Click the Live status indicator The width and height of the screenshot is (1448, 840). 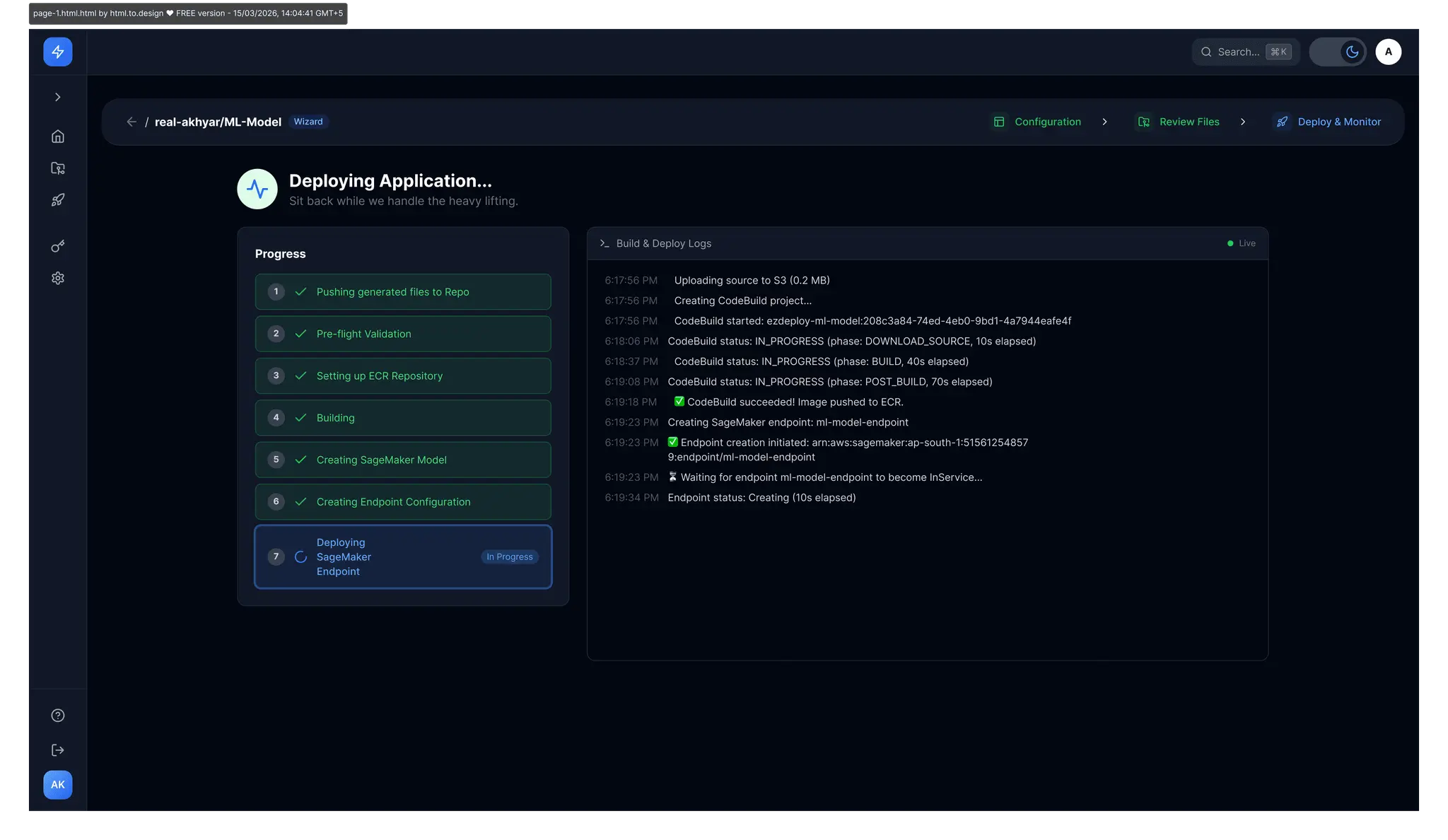click(x=1242, y=243)
